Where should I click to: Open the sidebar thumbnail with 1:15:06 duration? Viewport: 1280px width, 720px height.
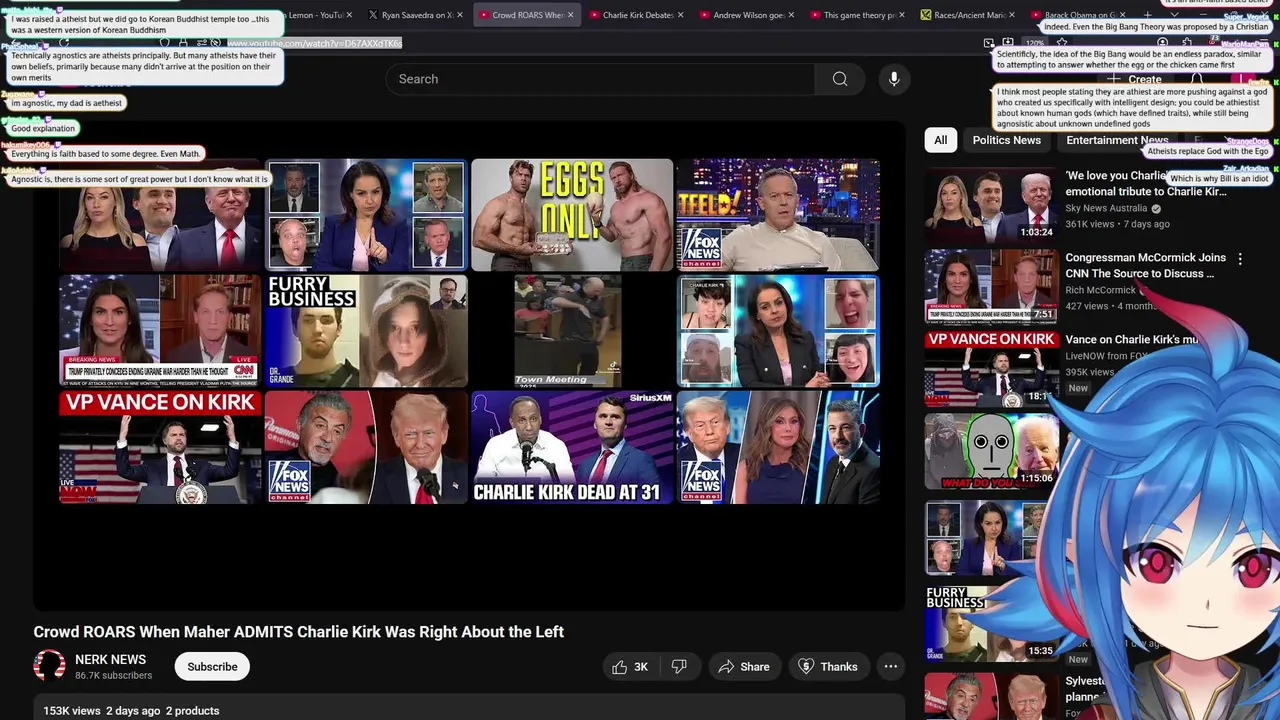[x=991, y=451]
